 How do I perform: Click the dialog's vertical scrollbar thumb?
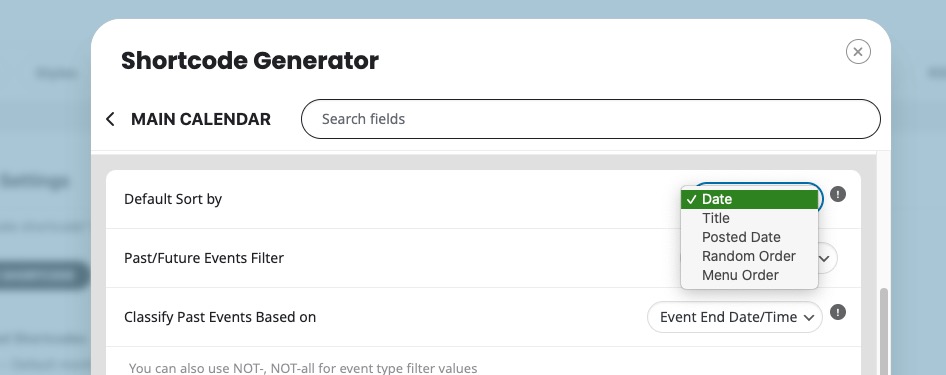click(x=884, y=332)
